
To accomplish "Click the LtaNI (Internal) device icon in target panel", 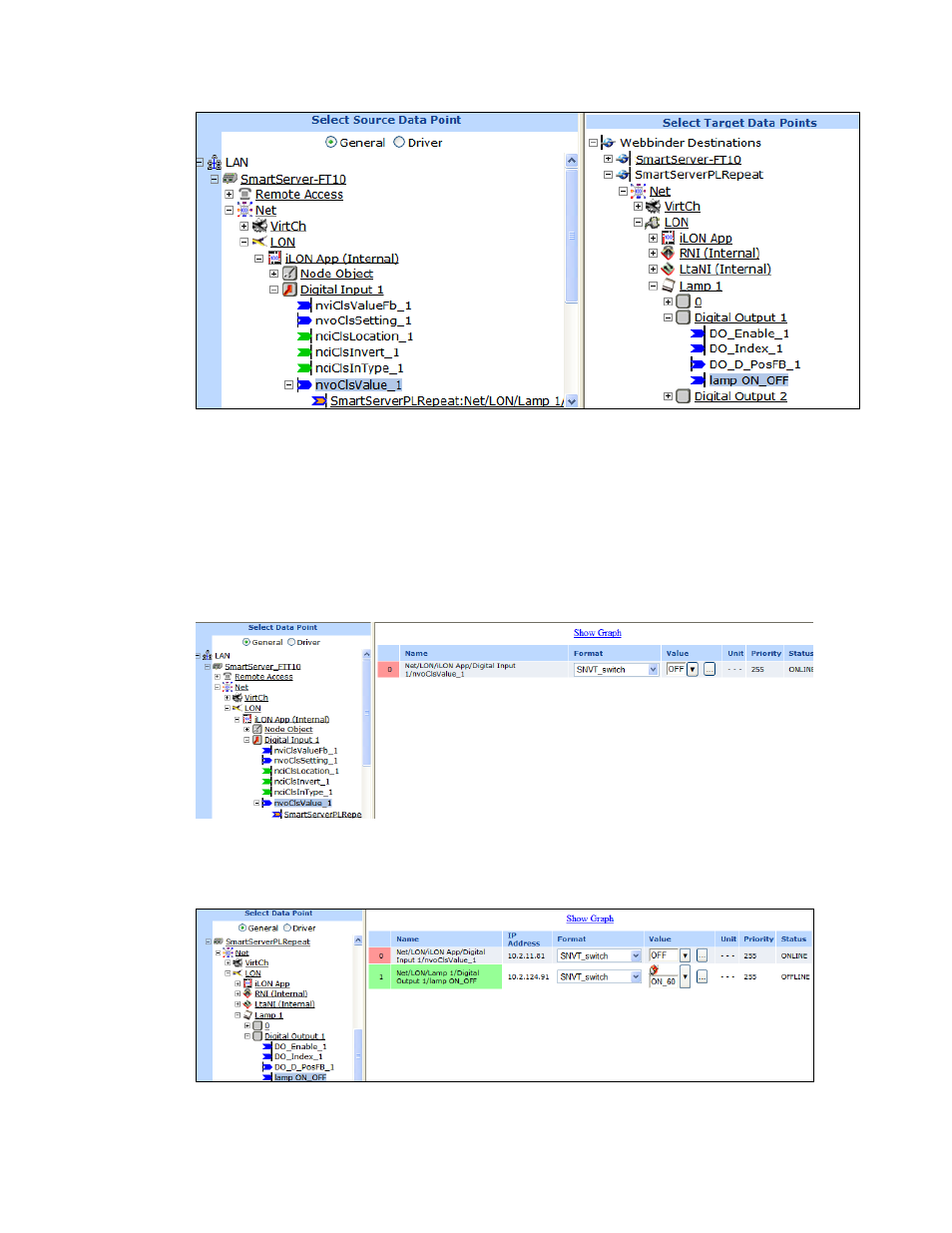I will [668, 269].
